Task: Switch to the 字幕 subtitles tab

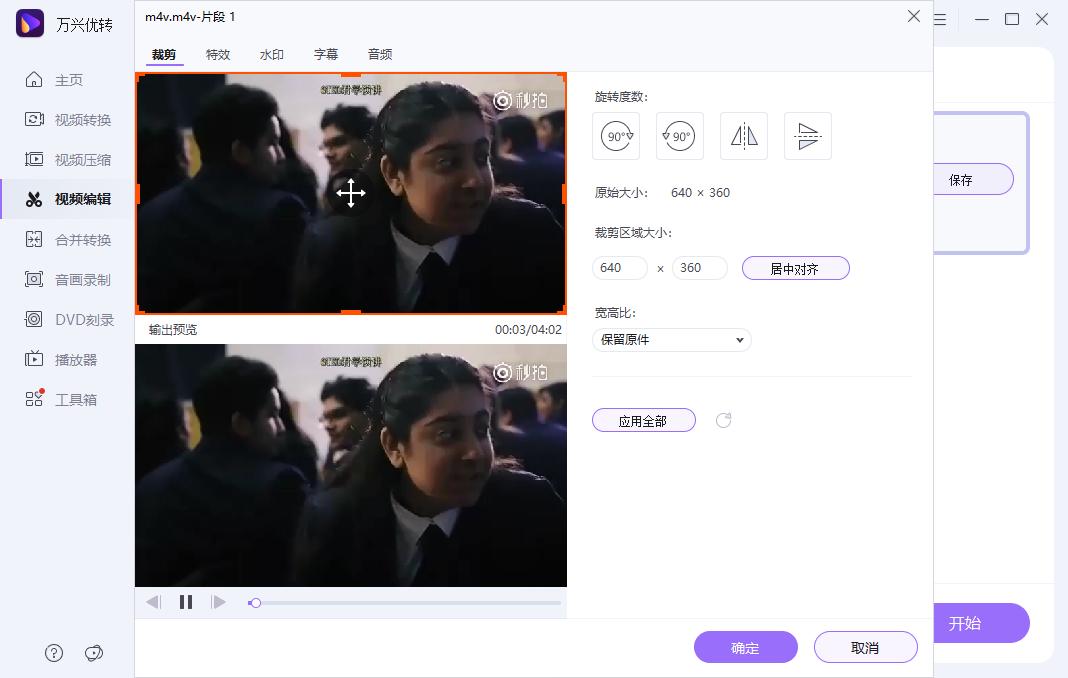Action: (326, 54)
